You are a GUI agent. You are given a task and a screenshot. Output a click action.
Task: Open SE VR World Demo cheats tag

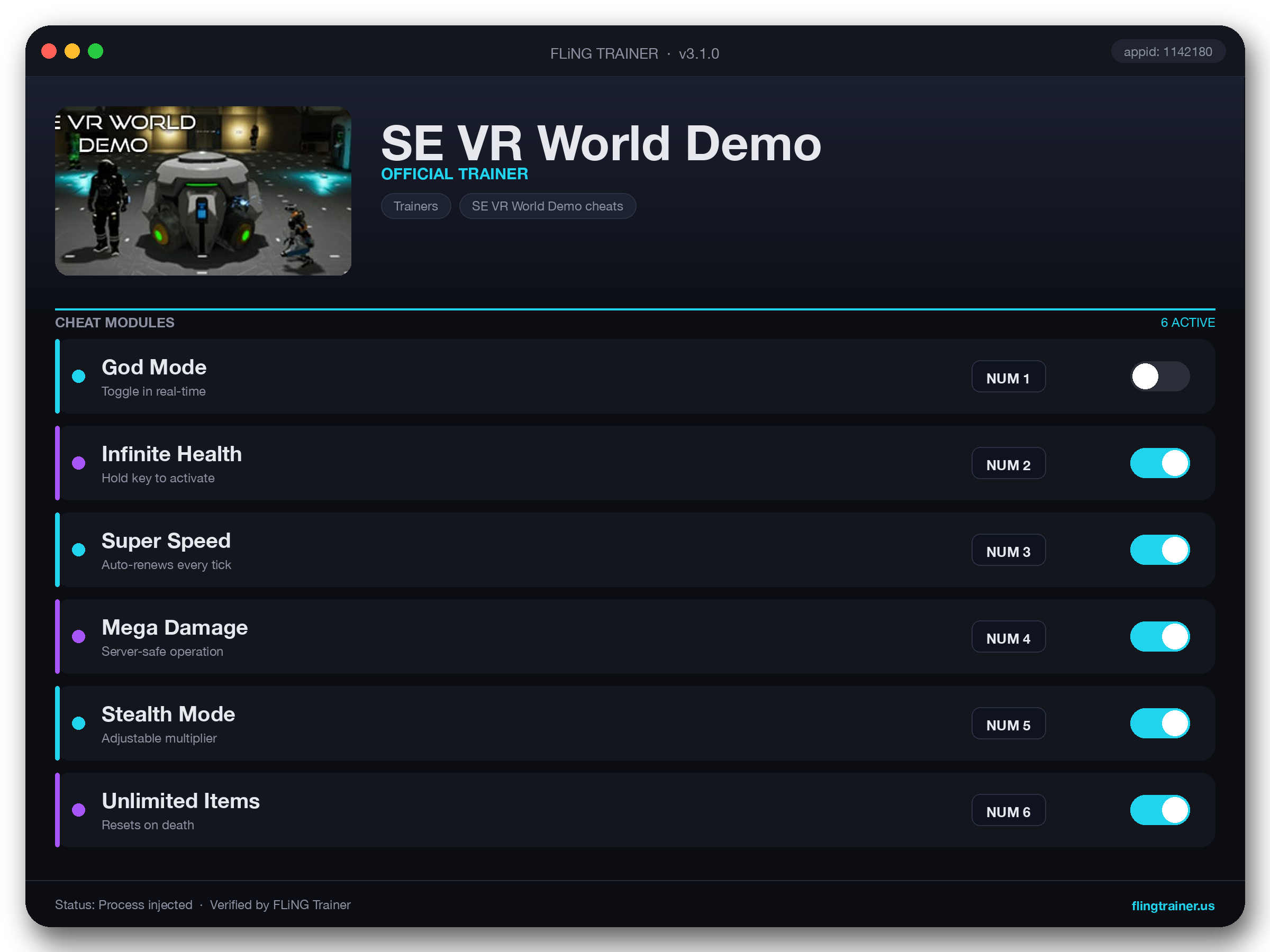(x=547, y=206)
